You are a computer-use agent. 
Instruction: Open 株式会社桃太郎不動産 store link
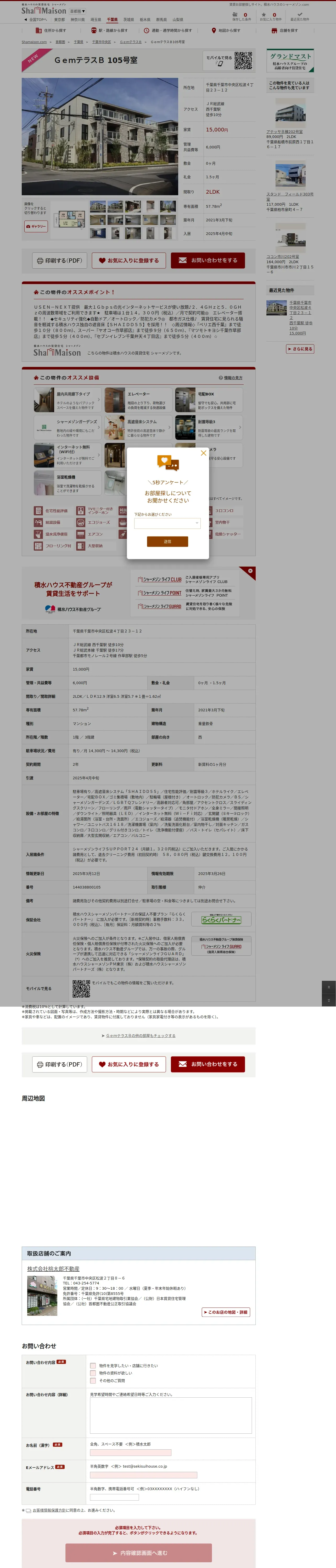[x=53, y=1269]
